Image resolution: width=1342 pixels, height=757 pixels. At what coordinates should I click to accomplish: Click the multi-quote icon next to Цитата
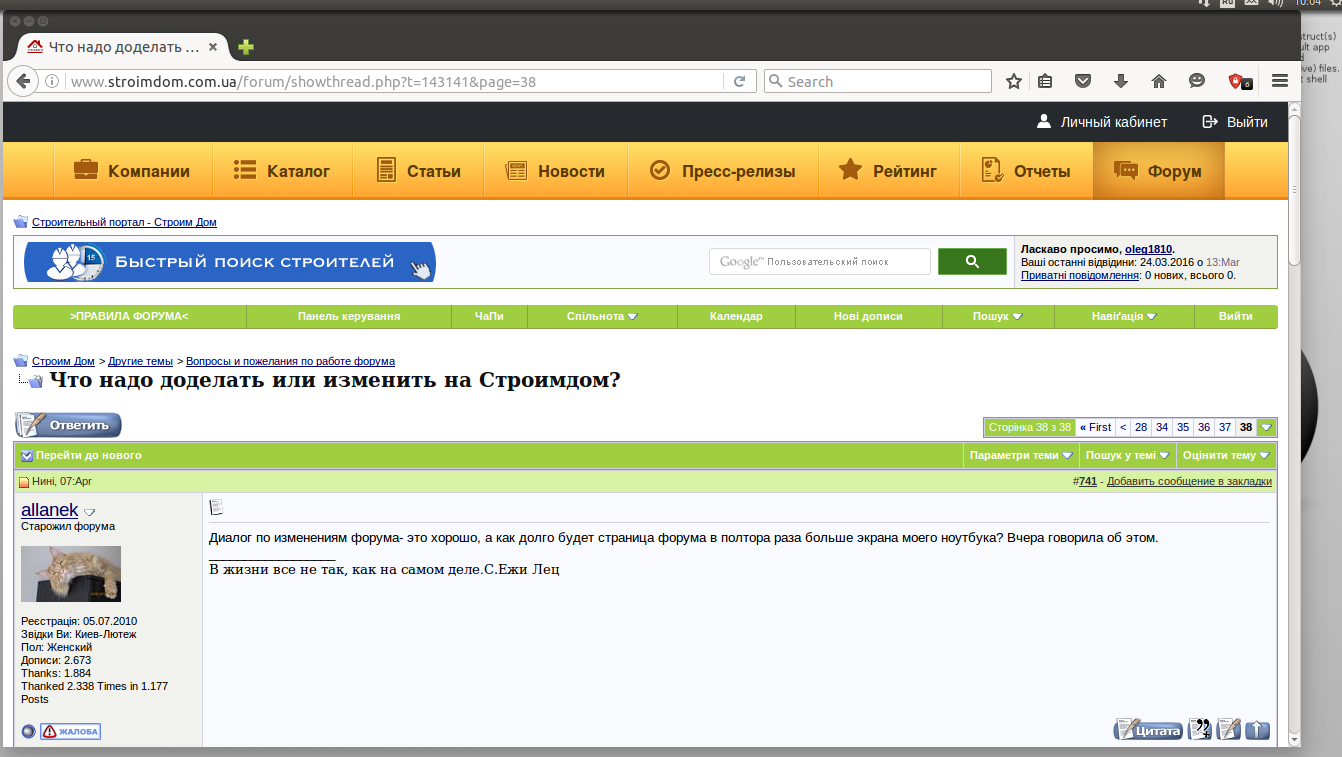click(x=1200, y=730)
